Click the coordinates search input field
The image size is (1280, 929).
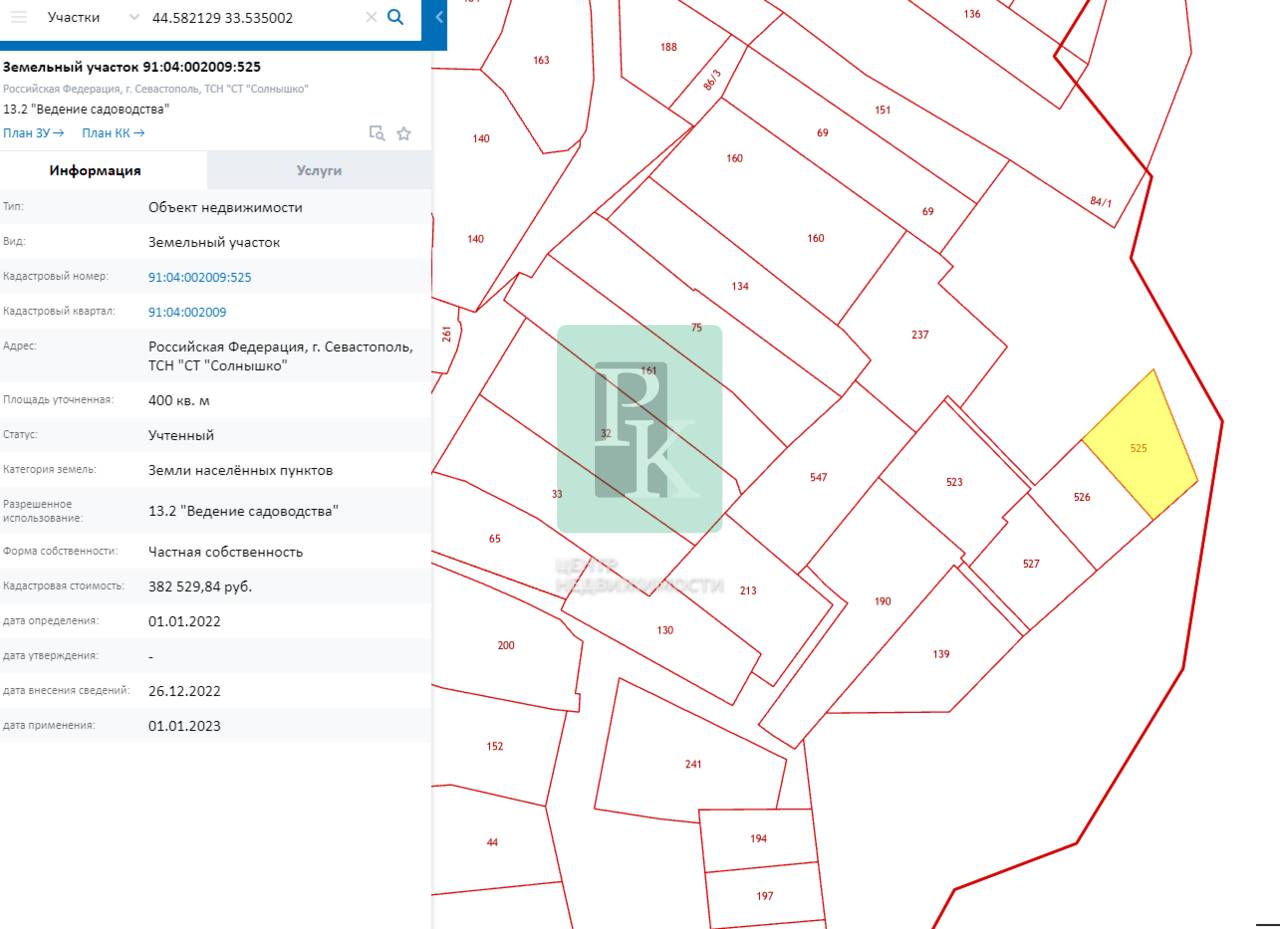[x=255, y=17]
